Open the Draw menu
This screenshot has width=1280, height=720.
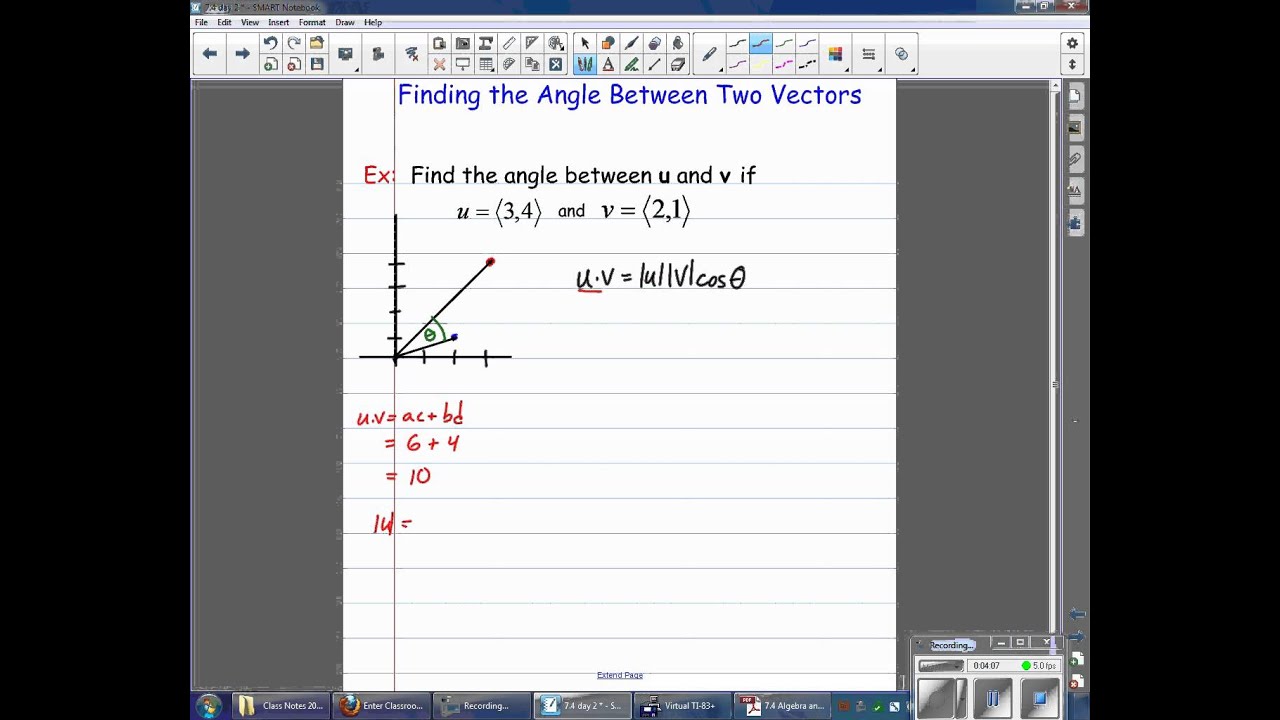click(345, 22)
